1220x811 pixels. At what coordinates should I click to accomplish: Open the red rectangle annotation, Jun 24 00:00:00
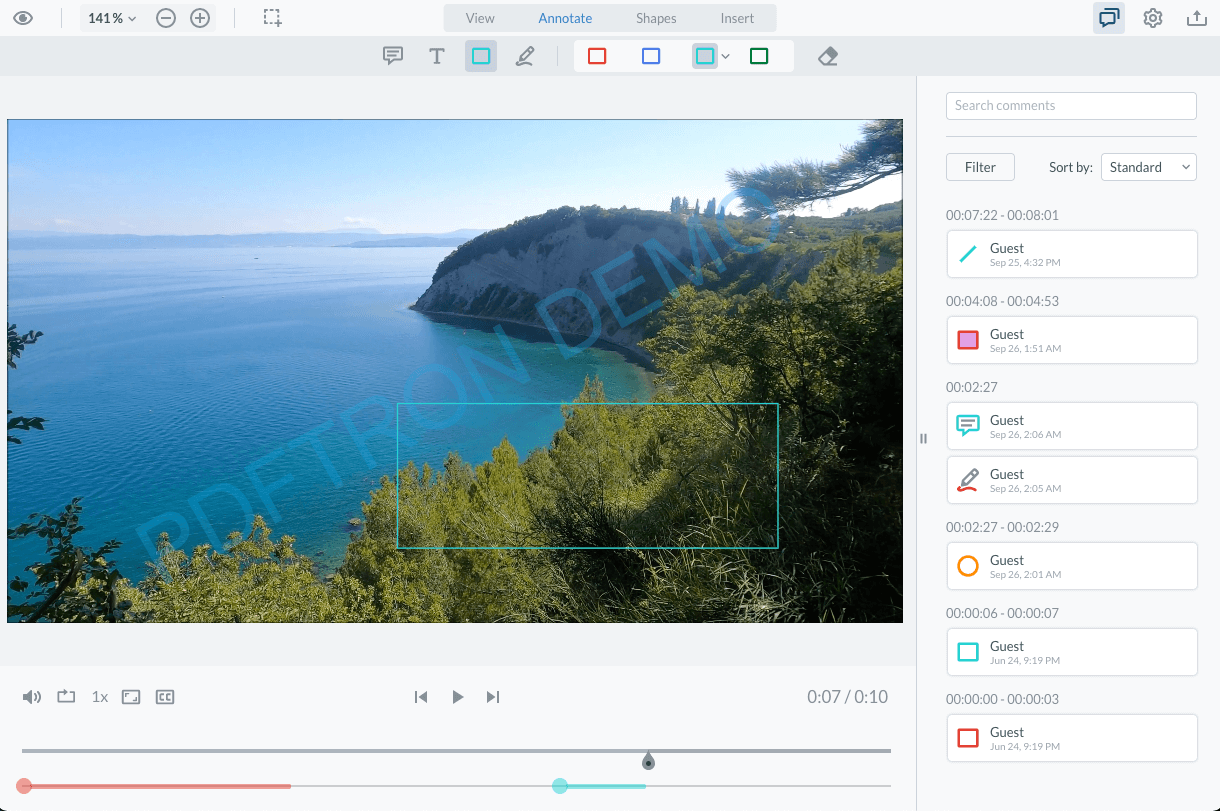coord(1071,738)
